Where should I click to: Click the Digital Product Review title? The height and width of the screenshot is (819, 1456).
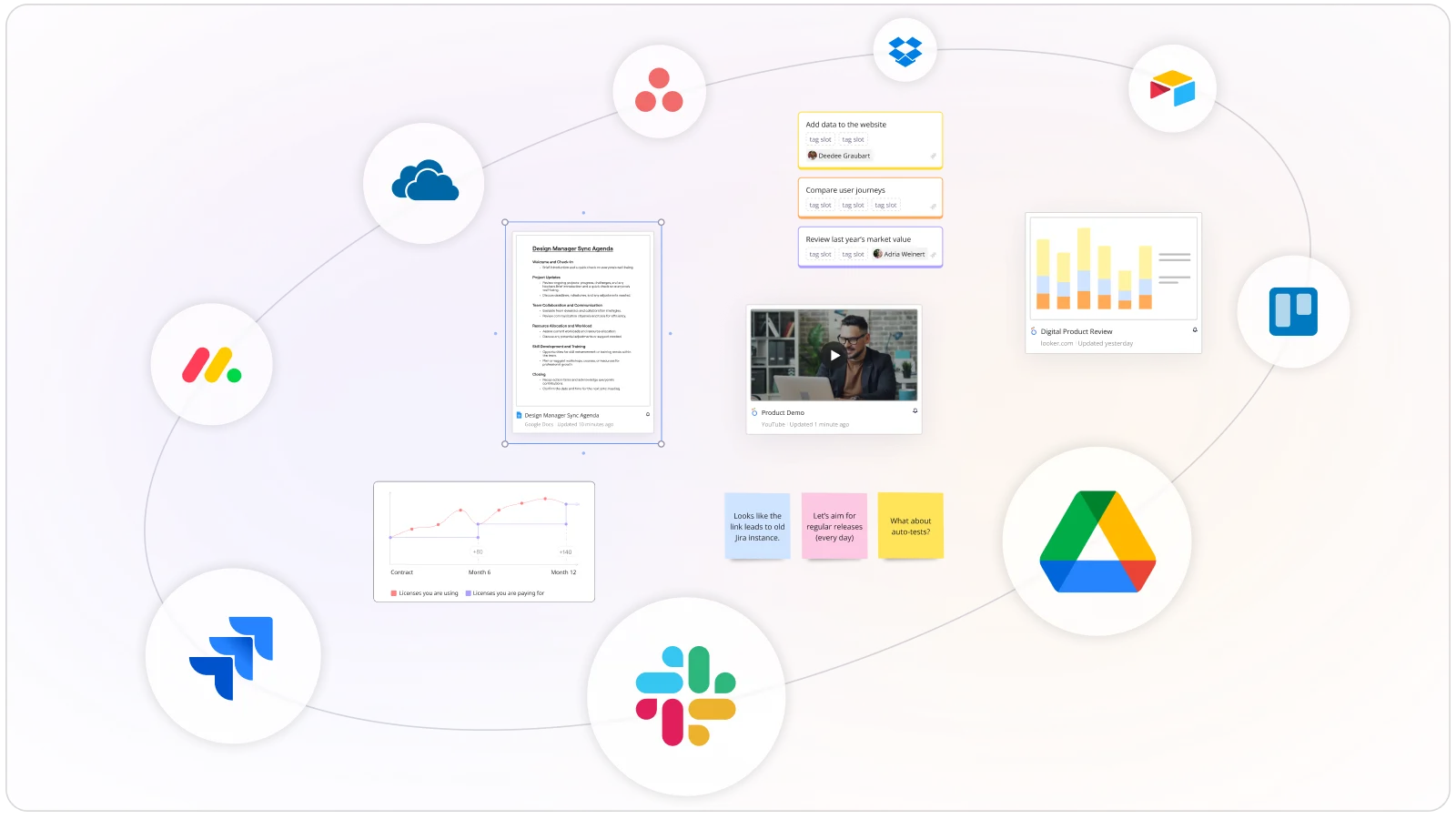[x=1077, y=331]
